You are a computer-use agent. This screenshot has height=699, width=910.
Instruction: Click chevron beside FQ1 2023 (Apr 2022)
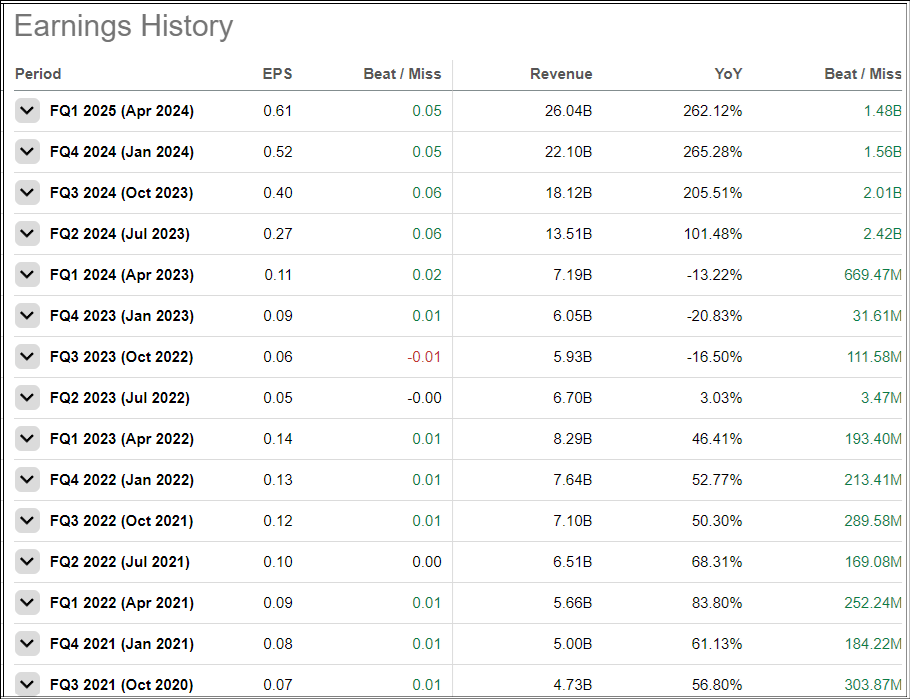pyautogui.click(x=27, y=439)
